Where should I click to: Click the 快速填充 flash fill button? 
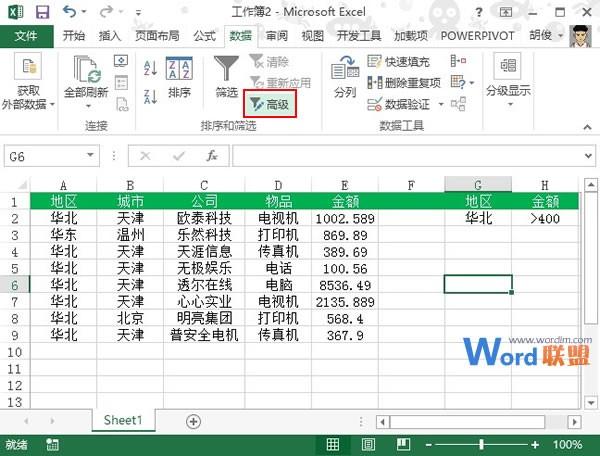click(x=398, y=61)
